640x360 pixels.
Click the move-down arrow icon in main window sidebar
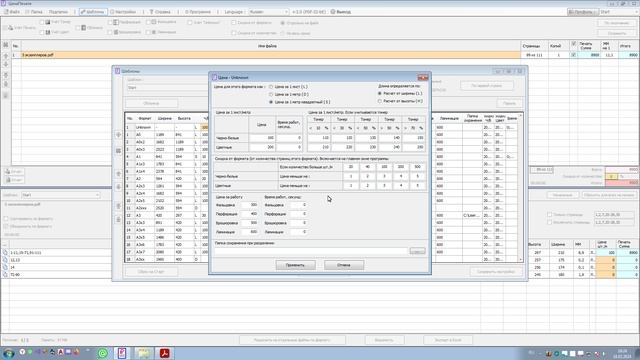pyautogui.click(x=6, y=65)
